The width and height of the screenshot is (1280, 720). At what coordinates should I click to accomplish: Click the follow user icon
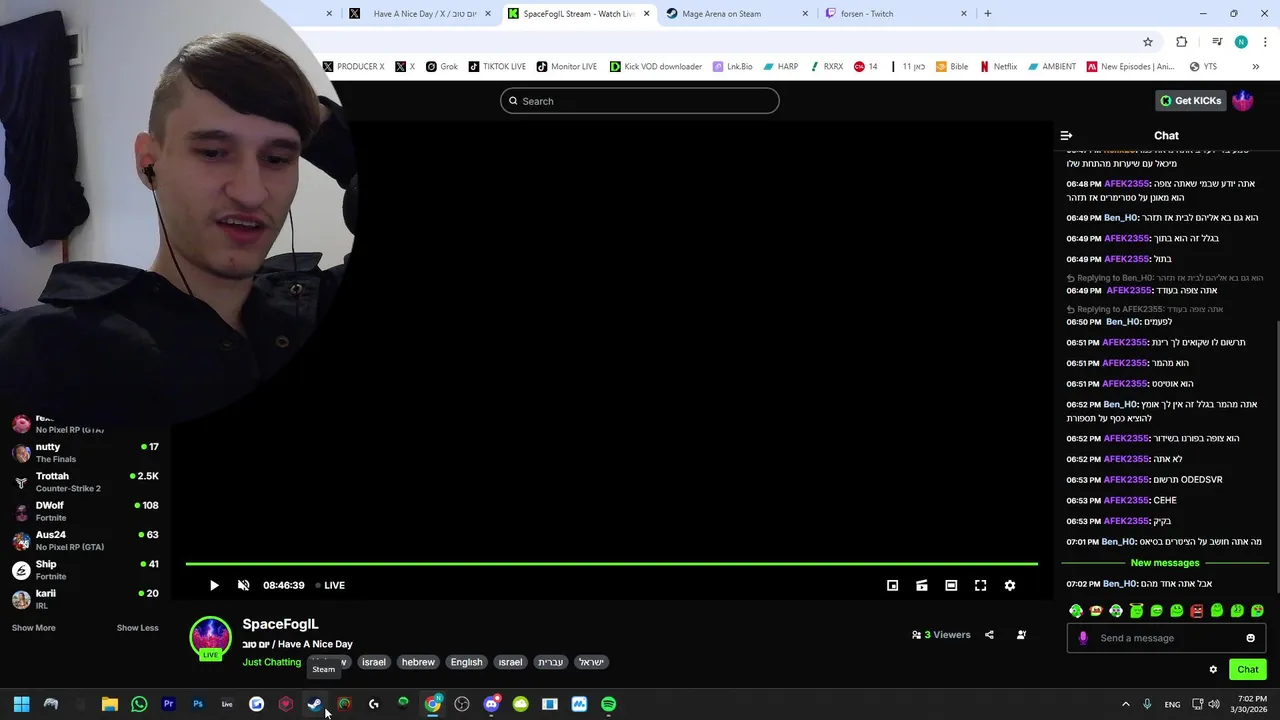point(1021,635)
